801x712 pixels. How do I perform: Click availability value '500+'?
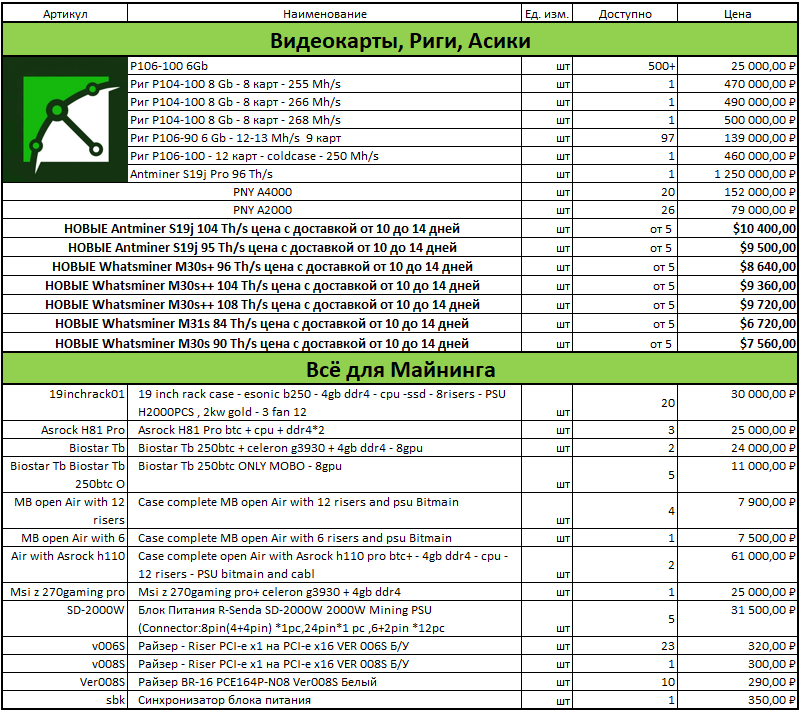coord(662,66)
